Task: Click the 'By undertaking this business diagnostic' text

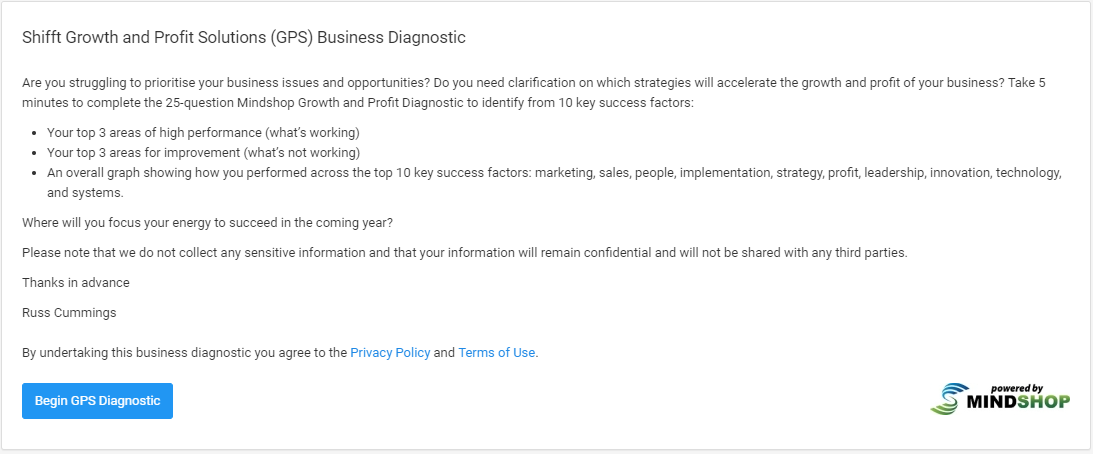Action: 185,353
